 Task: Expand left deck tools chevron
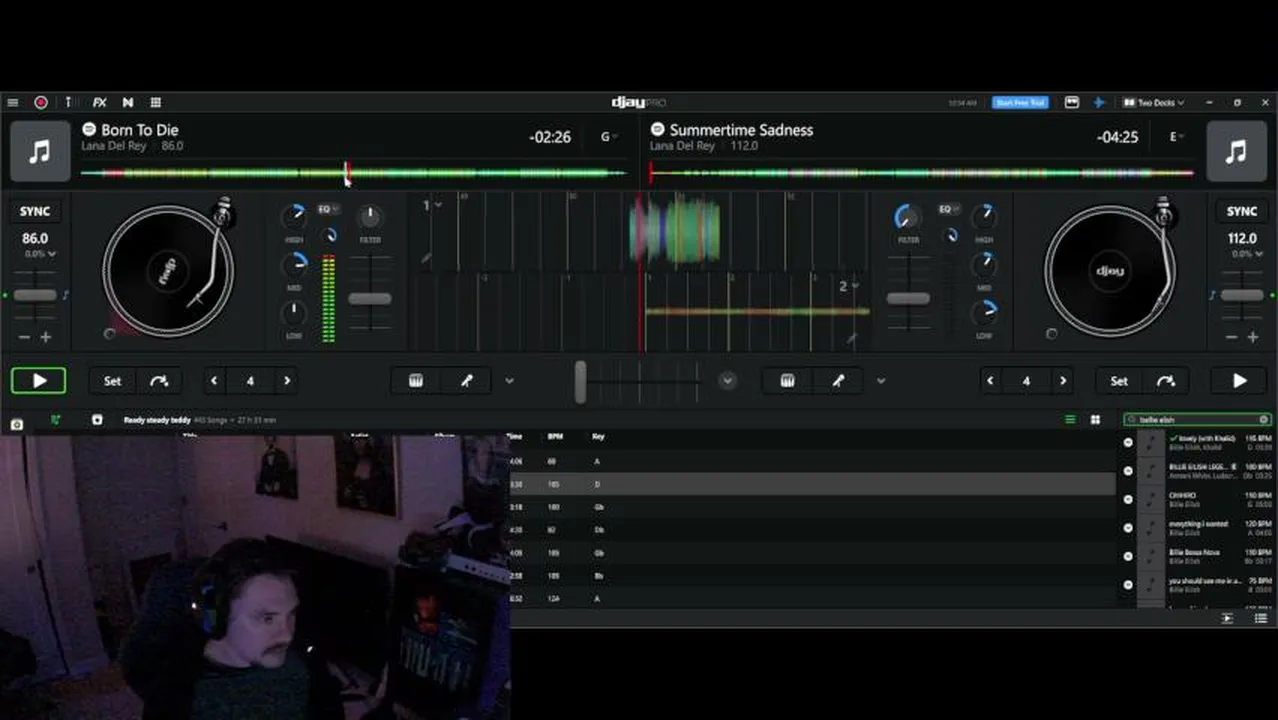(509, 381)
